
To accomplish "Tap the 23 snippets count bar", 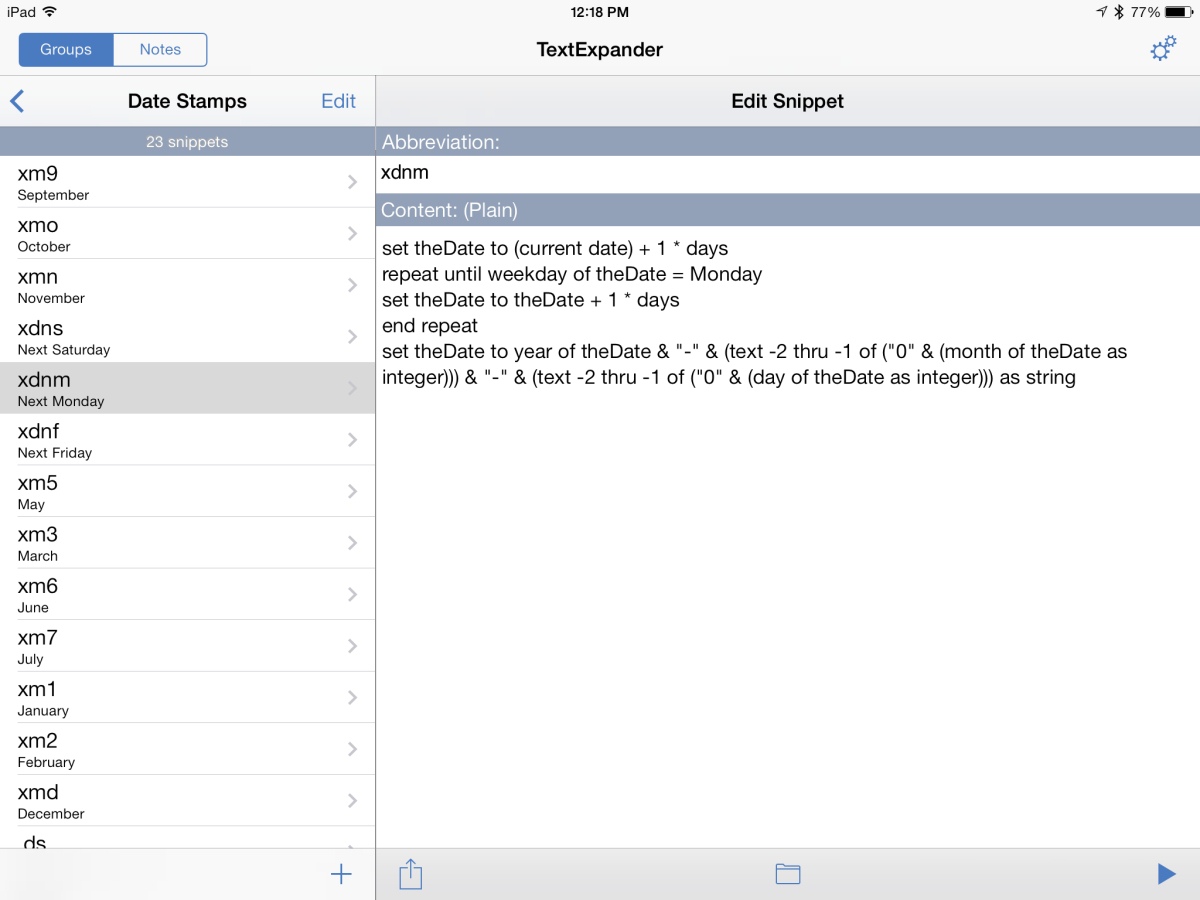I will pyautogui.click(x=188, y=142).
